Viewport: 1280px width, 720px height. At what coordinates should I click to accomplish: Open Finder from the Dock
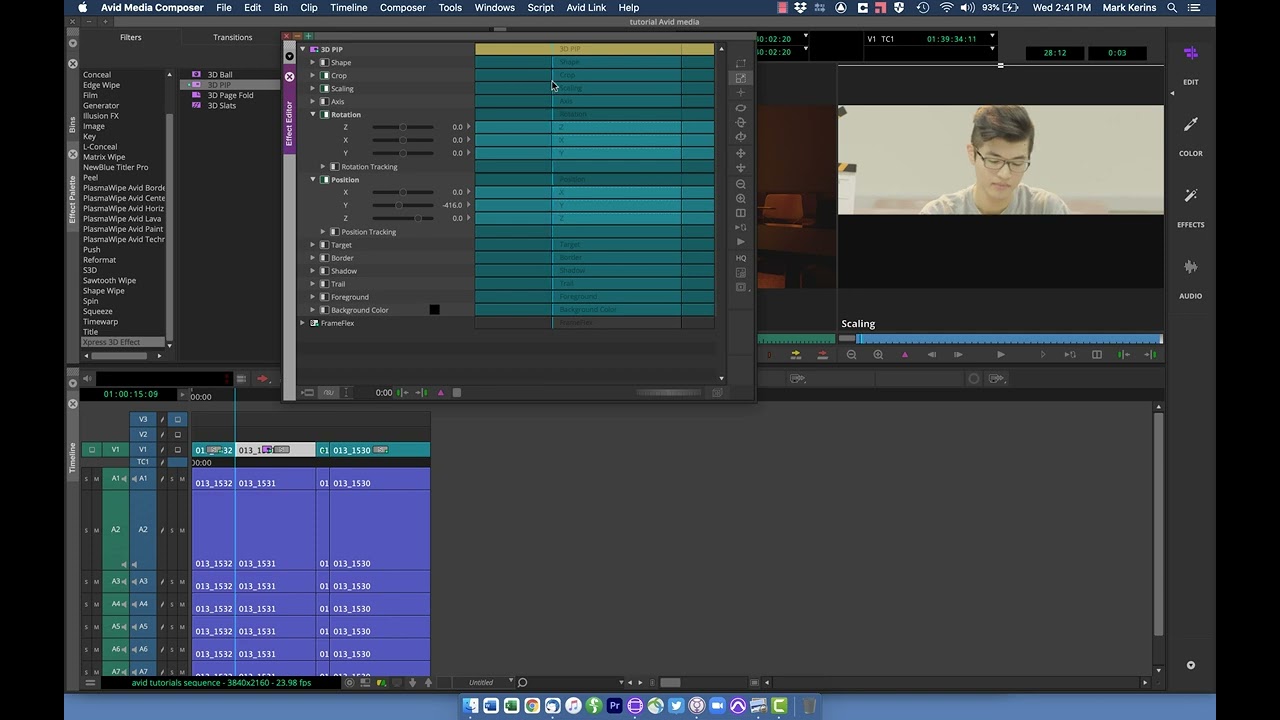[x=470, y=706]
